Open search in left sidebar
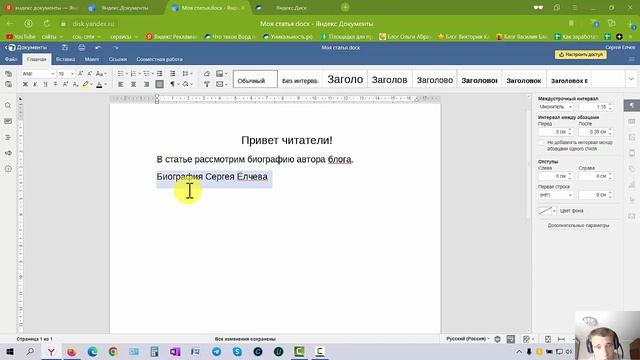 [x=8, y=106]
